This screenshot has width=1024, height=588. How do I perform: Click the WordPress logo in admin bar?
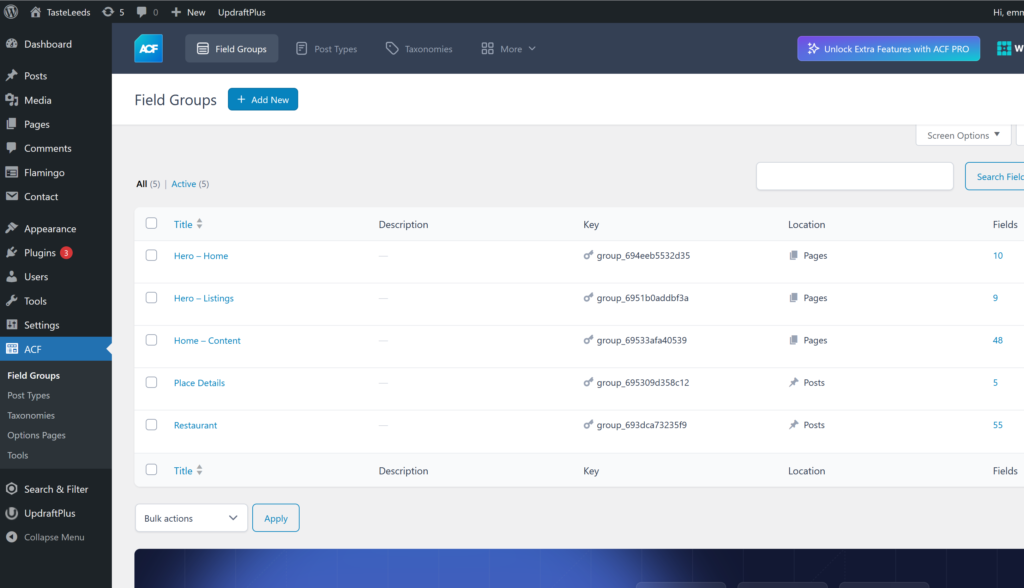coord(12,12)
